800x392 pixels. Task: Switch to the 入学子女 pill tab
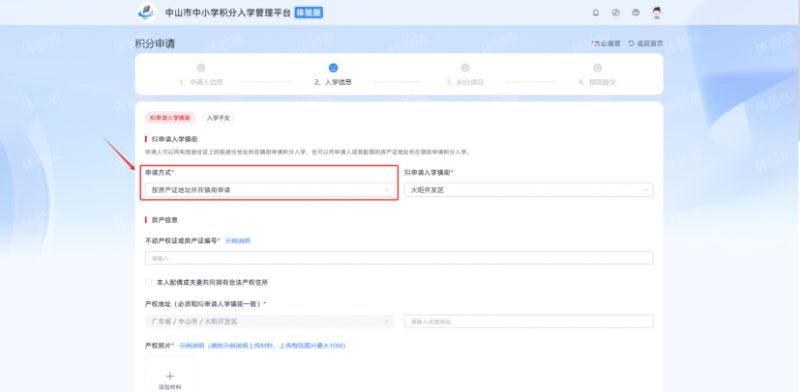click(x=218, y=118)
